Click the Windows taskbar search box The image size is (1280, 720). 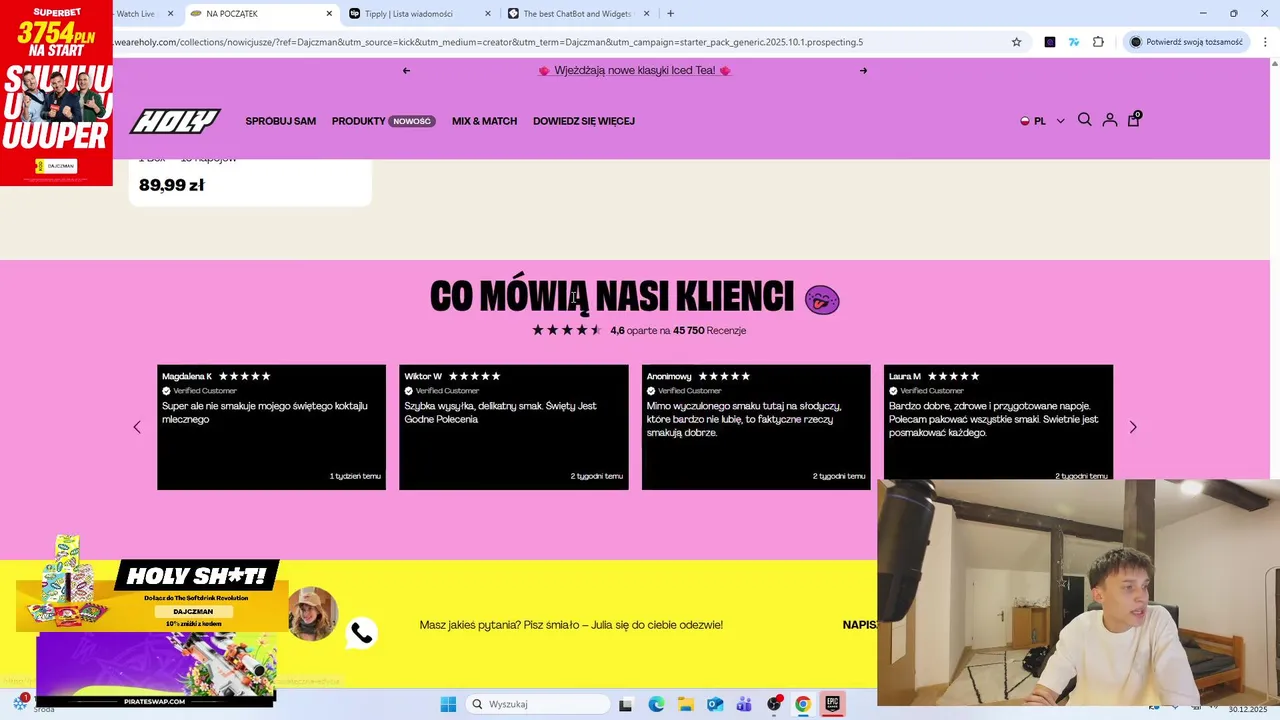tap(539, 704)
